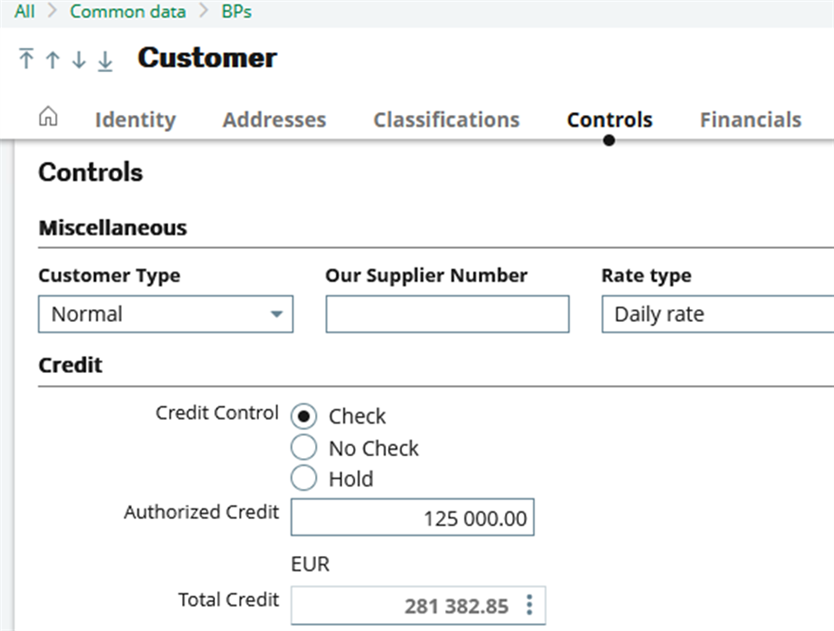Click the next record down arrow
834x631 pixels.
click(x=78, y=59)
